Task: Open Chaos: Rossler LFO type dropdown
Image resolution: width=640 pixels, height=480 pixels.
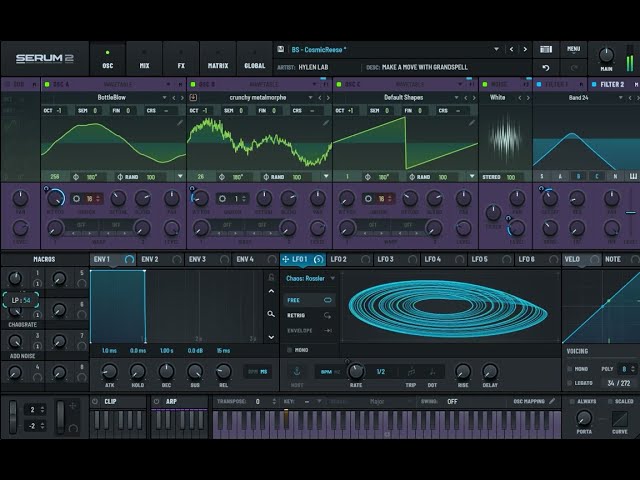Action: point(333,278)
